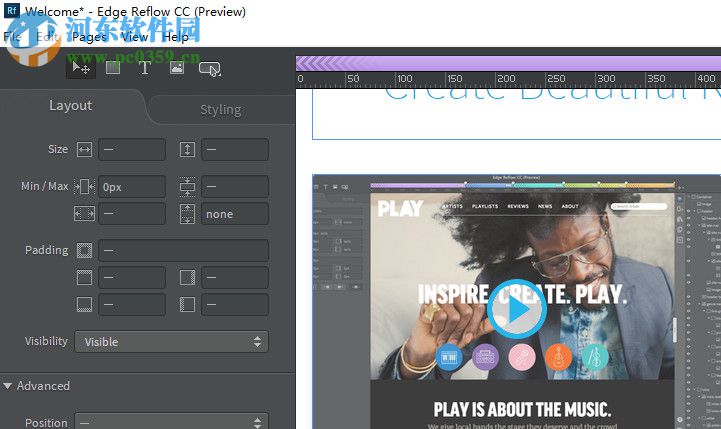Click the top padding input field

132,278
